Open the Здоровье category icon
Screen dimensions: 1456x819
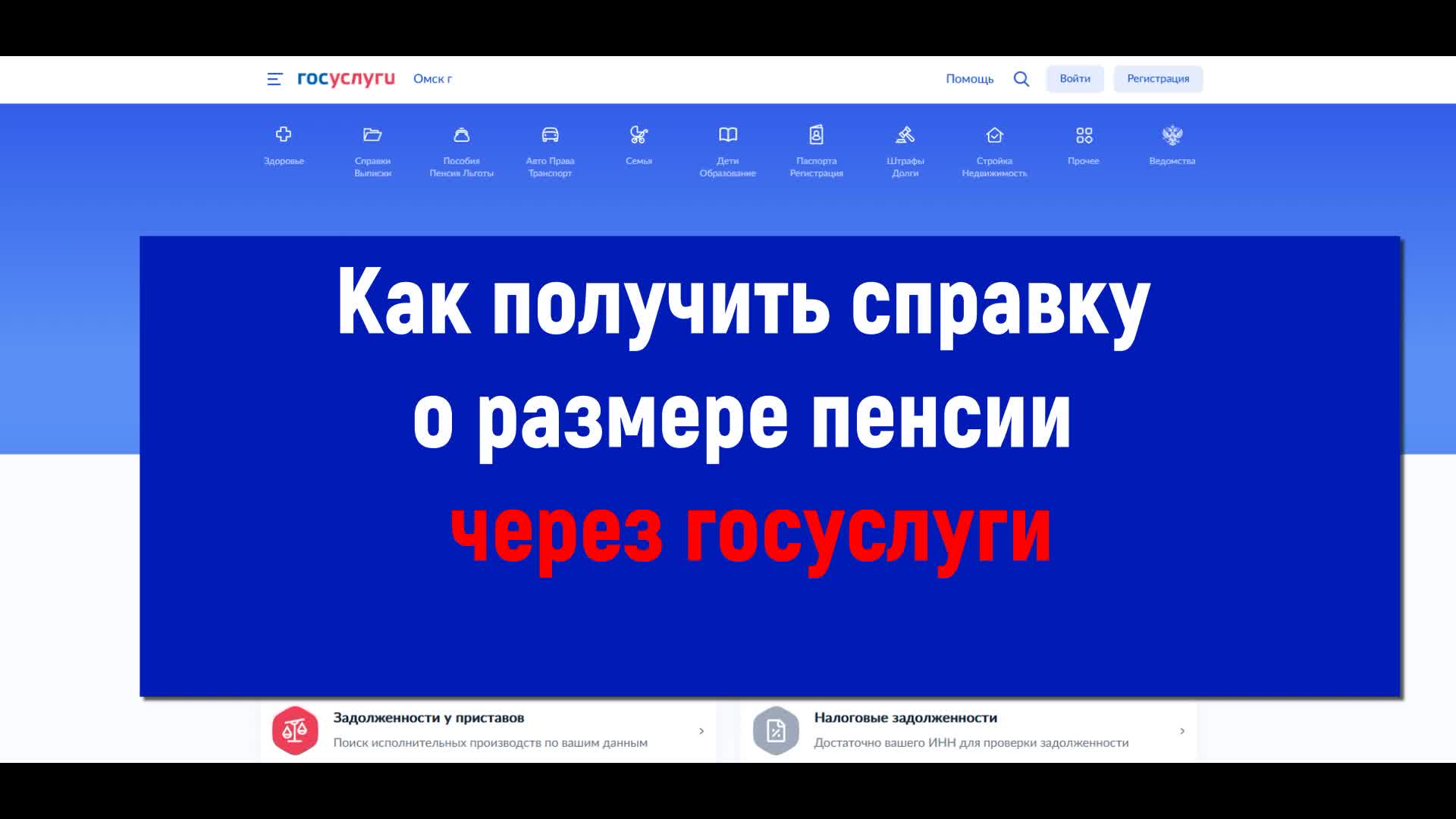point(284,135)
